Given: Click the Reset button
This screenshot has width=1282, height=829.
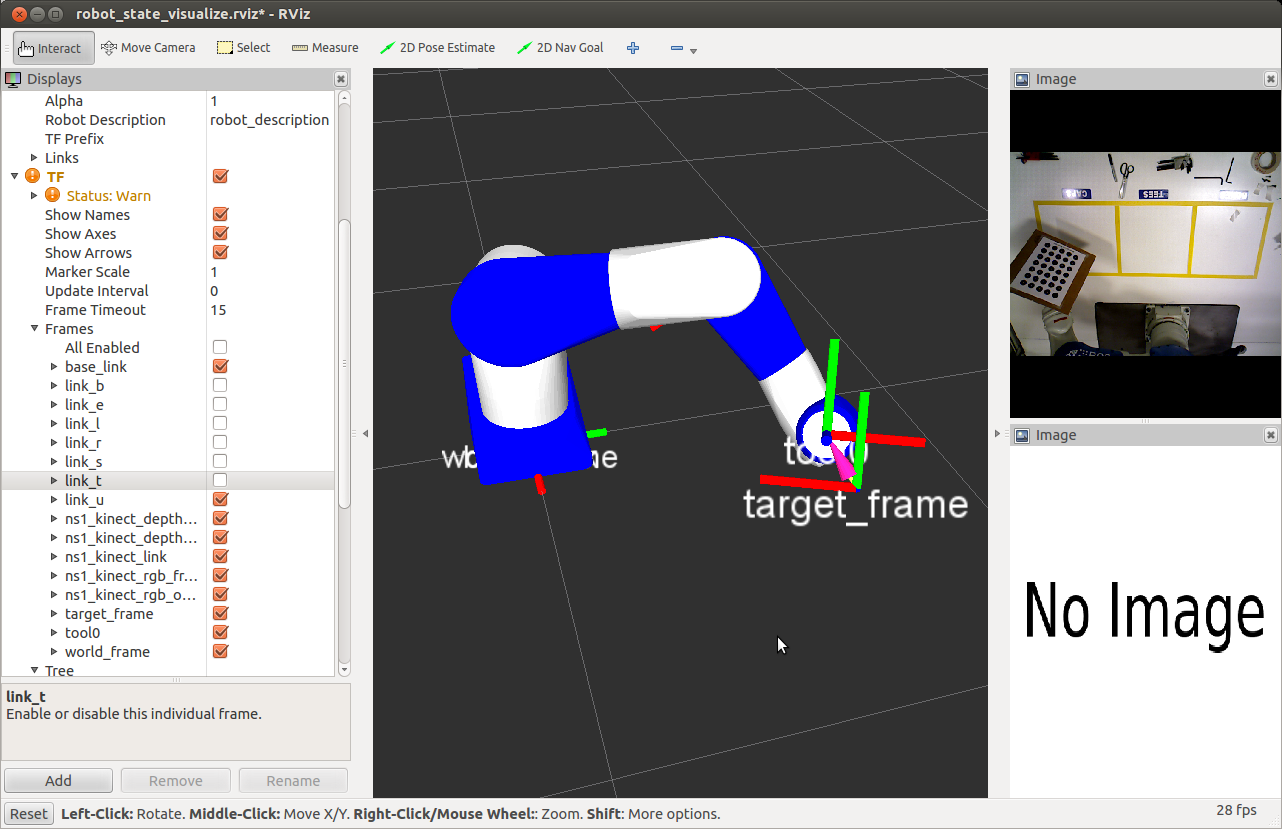Looking at the screenshot, I should pyautogui.click(x=29, y=814).
